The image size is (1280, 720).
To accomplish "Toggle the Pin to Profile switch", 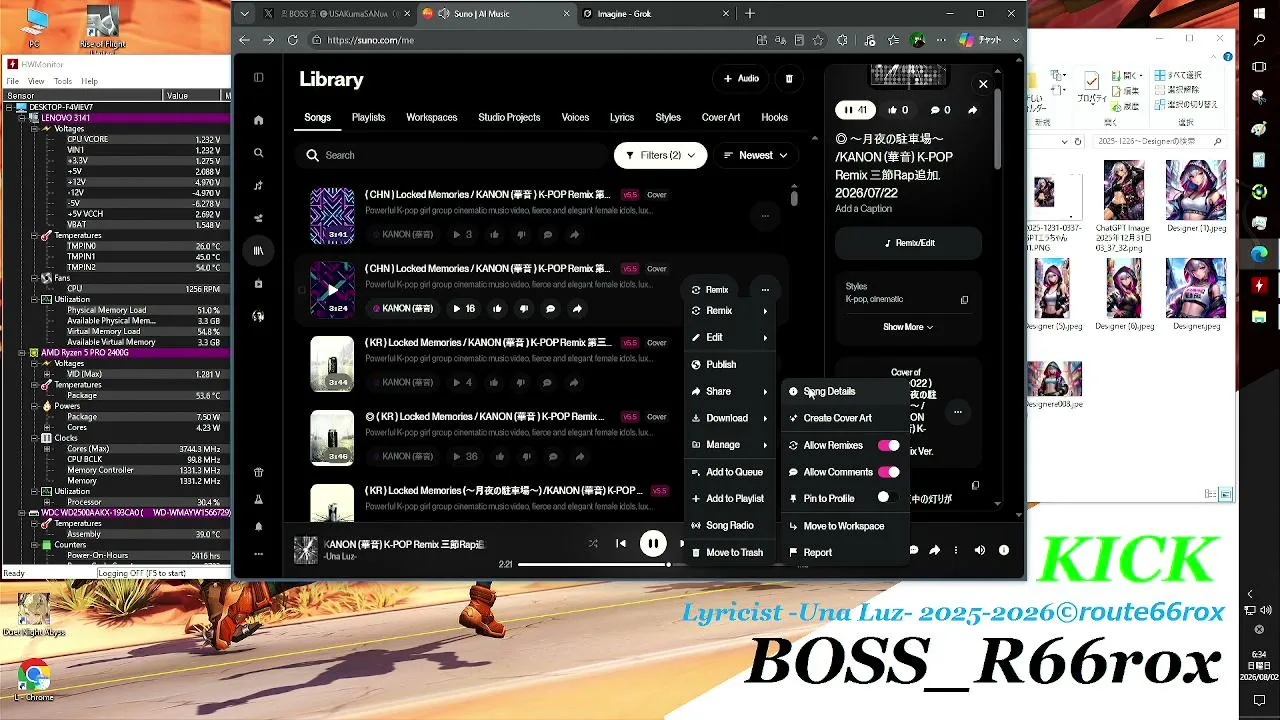I will coord(888,498).
